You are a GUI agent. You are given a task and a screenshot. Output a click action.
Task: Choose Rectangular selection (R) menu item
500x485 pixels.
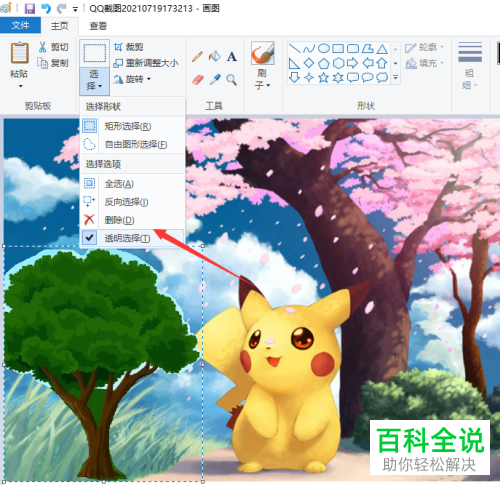point(132,126)
